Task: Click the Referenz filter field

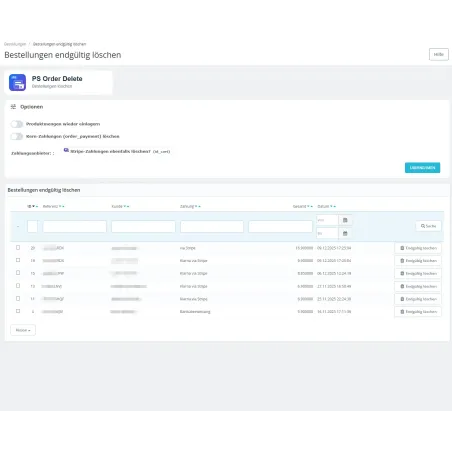Action: [x=75, y=226]
